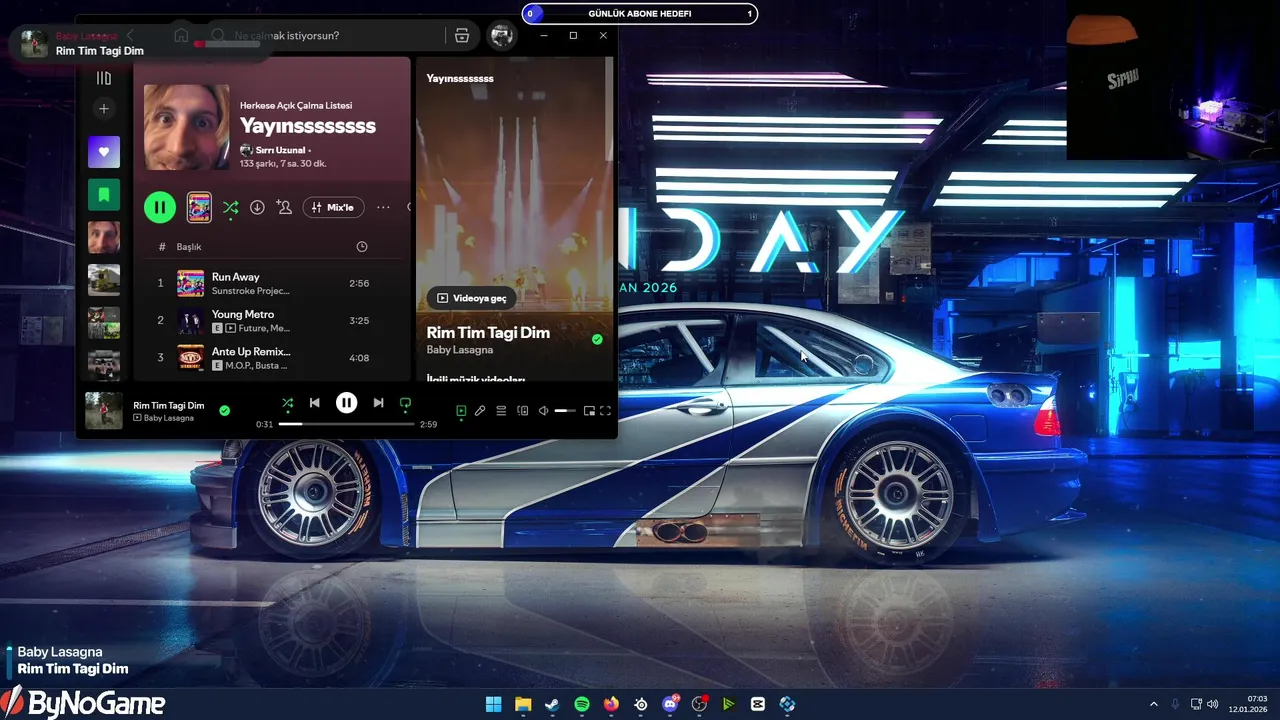Screen dimensions: 1280x720
Task: Download the Yayınsssssss playlist
Action: tap(257, 207)
